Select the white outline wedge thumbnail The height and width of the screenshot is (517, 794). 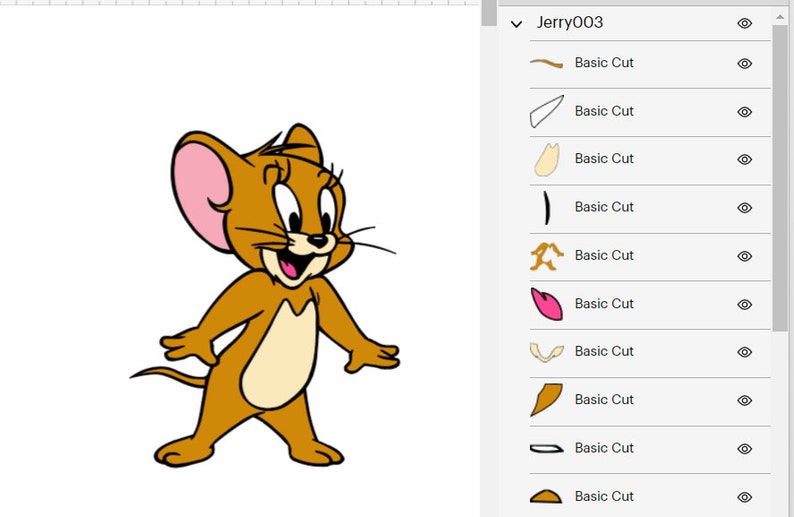pyautogui.click(x=547, y=111)
